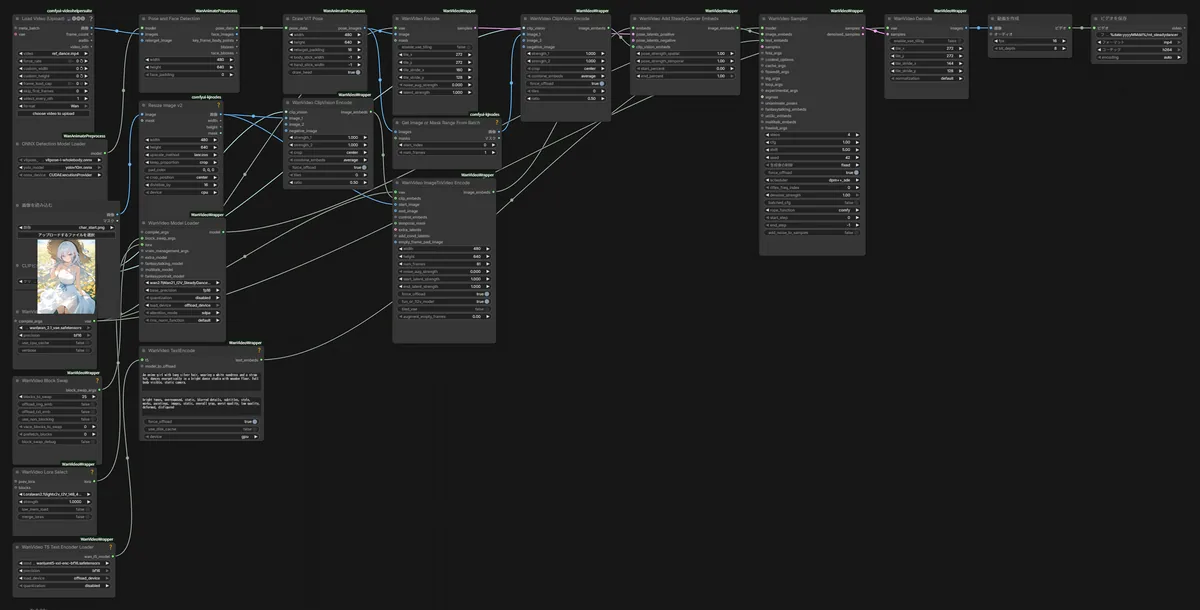Click the comfyui-videohelpersuite node badge
Image resolution: width=1200 pixels, height=610 pixels.
68,10
